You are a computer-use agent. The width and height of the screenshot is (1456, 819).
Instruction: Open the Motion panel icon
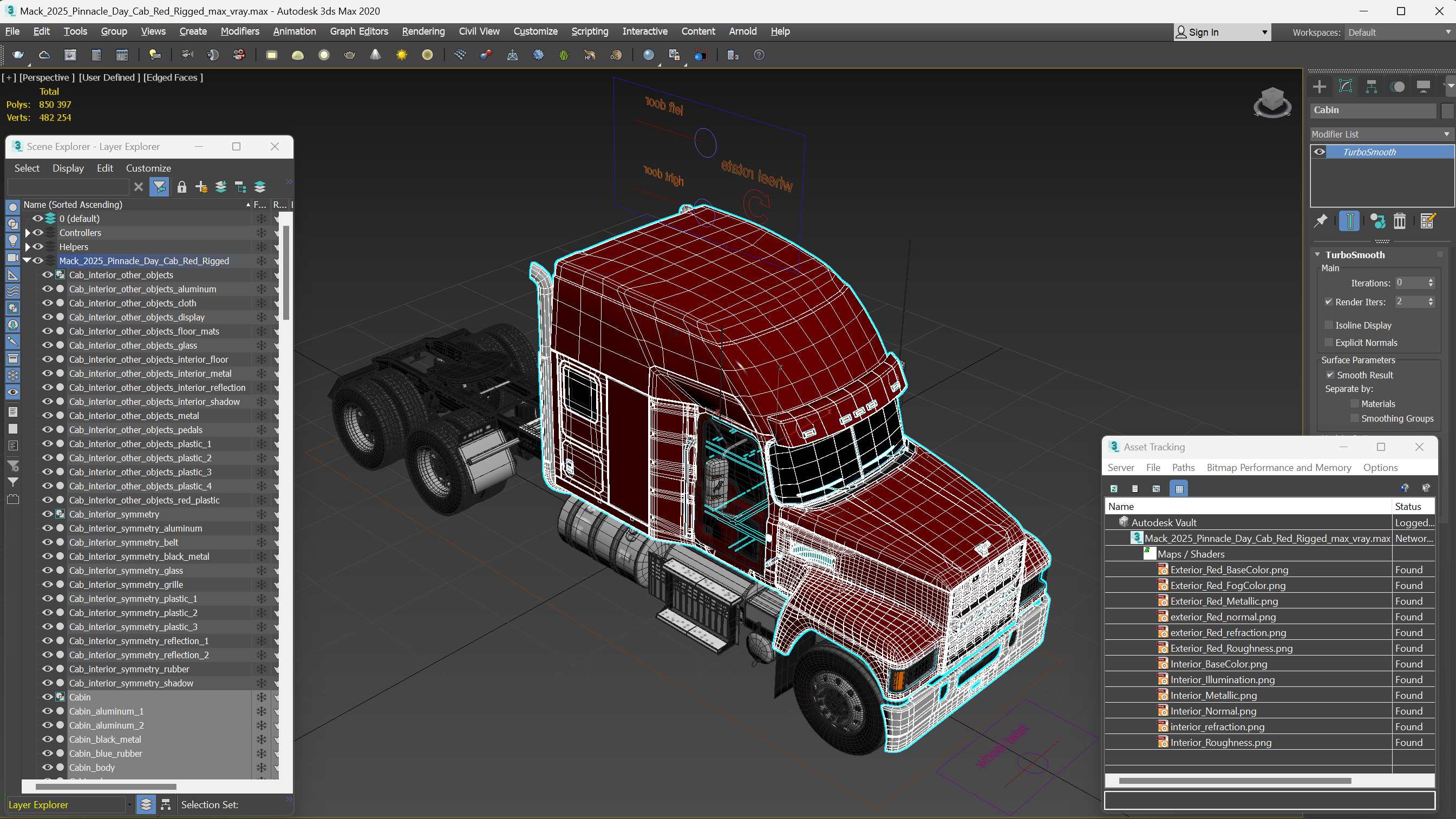click(1397, 87)
